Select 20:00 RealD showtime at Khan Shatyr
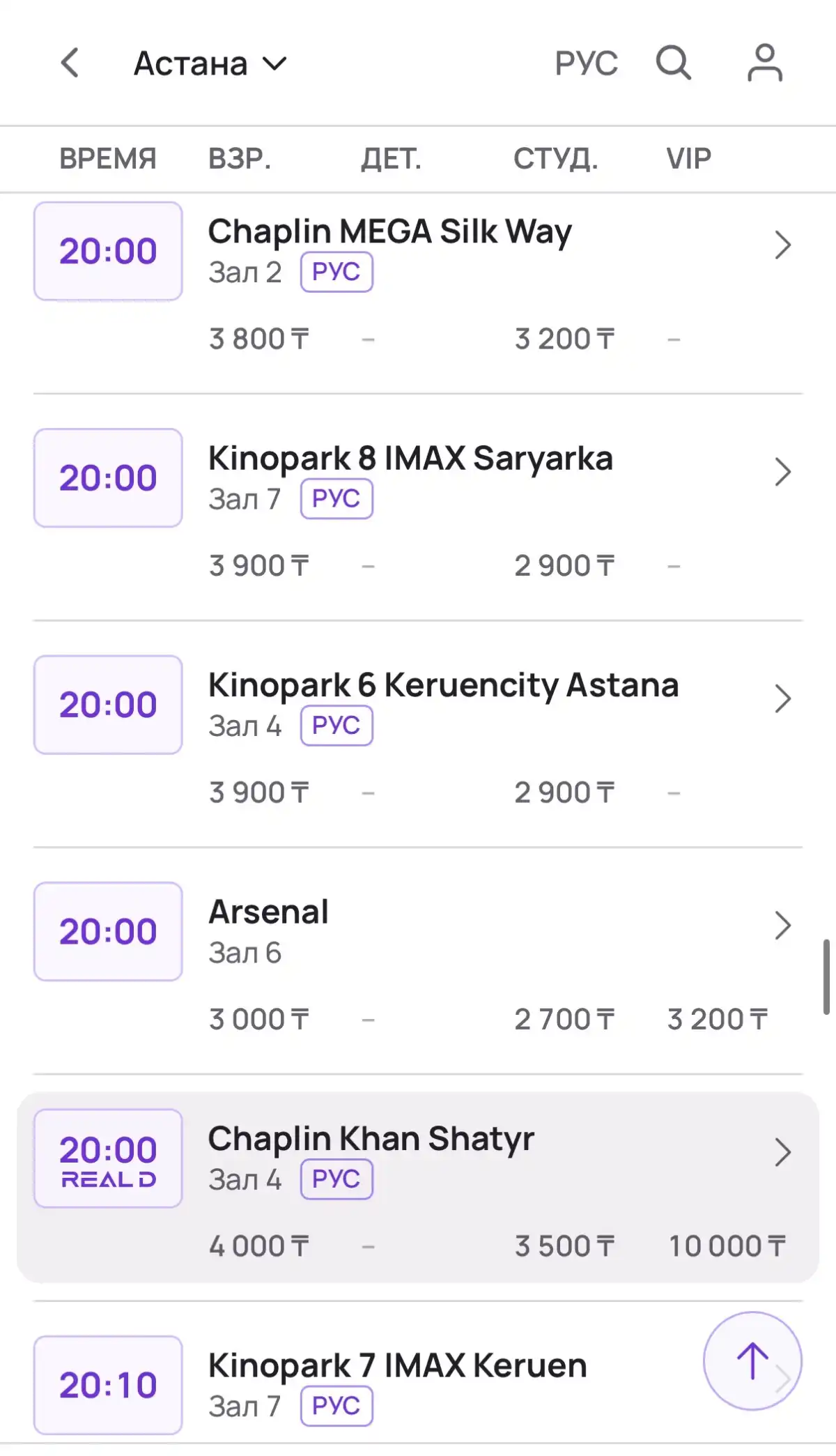 point(108,1158)
